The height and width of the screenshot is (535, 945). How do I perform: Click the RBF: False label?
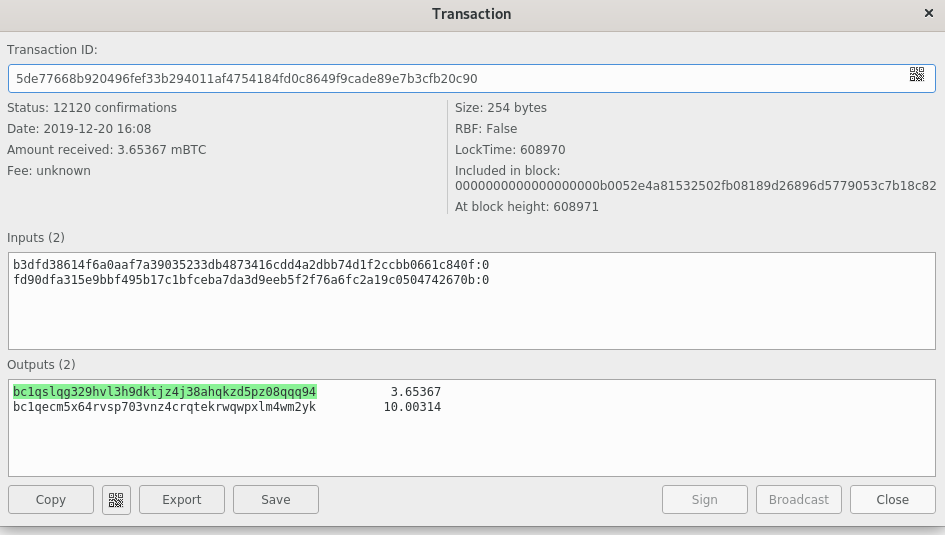click(486, 129)
